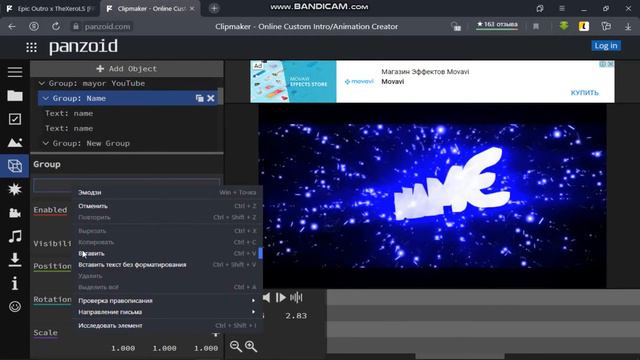Open the Panzoid apps grid menu
The width and height of the screenshot is (640, 360).
(31, 47)
